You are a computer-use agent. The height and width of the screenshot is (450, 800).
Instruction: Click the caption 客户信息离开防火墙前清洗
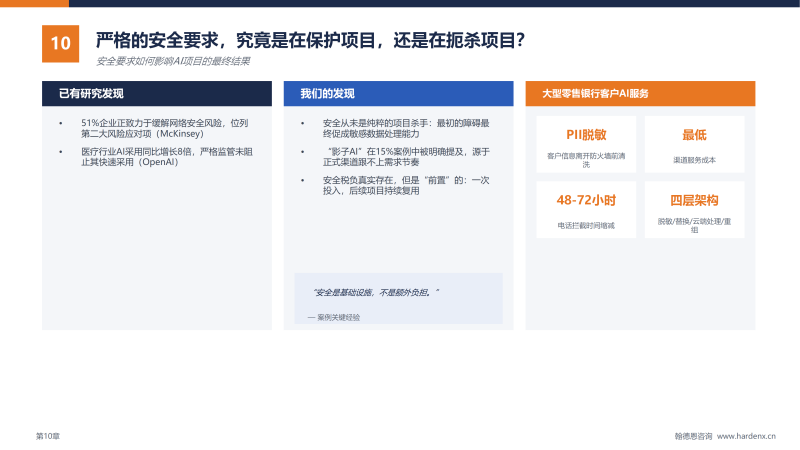pyautogui.click(x=586, y=160)
